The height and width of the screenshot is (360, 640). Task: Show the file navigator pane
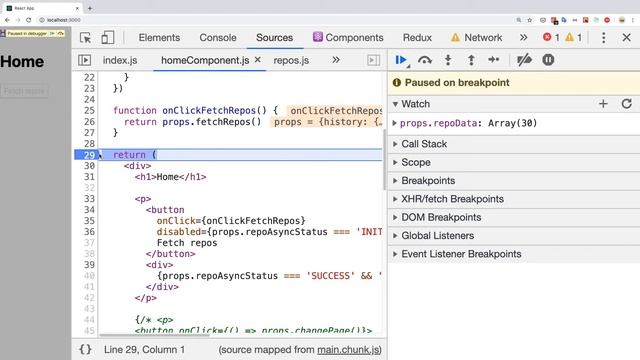84,60
